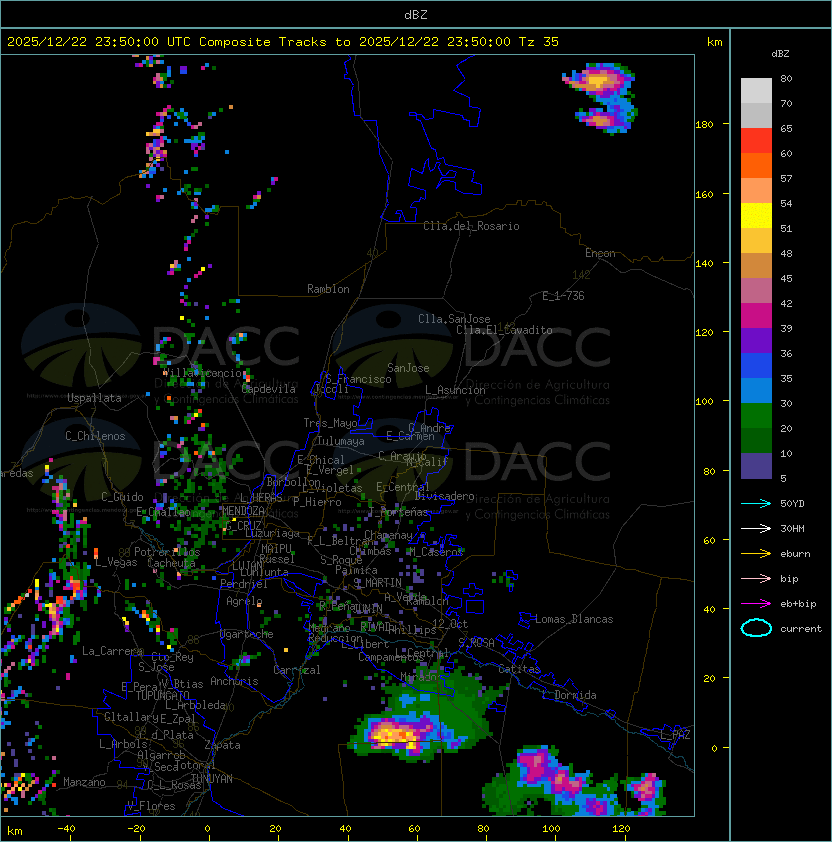This screenshot has height=842, width=832.
Task: Click the cyan 50YD arrow legend icon
Action: (756, 503)
